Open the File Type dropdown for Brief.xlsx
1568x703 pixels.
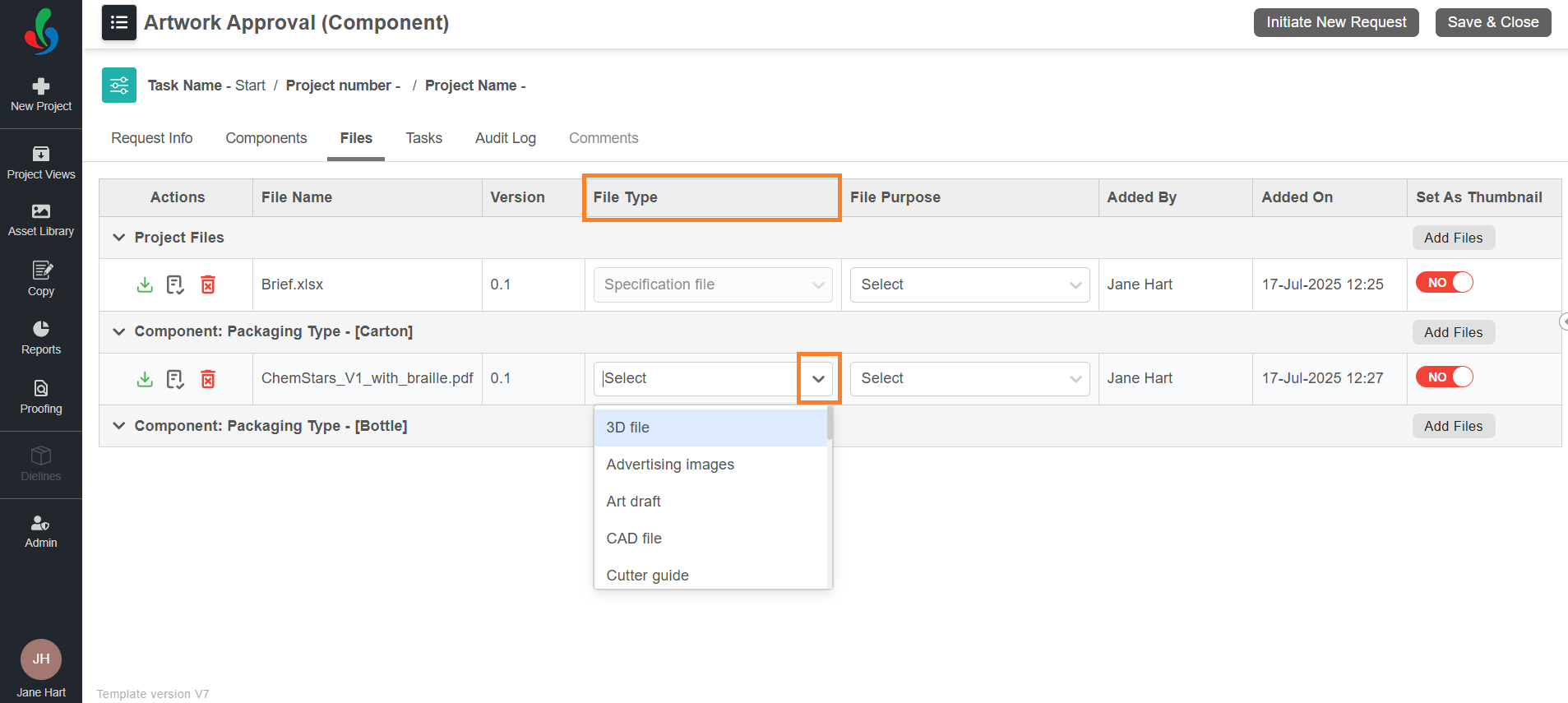[x=713, y=284]
